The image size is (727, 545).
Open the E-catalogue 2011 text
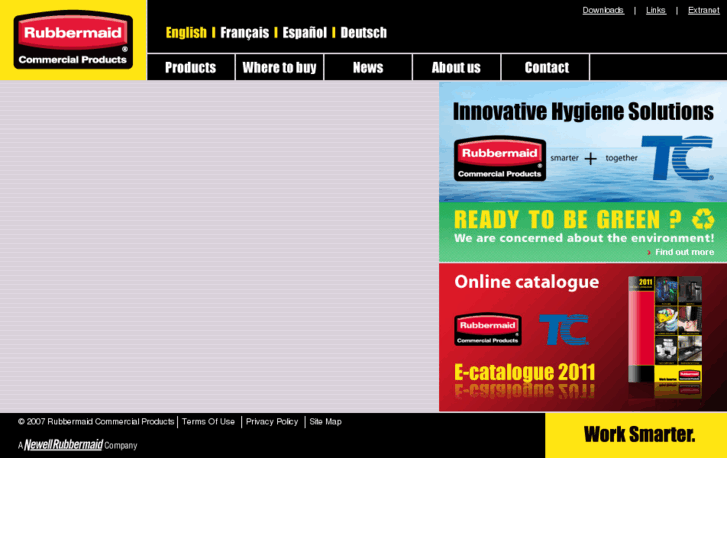(x=524, y=372)
